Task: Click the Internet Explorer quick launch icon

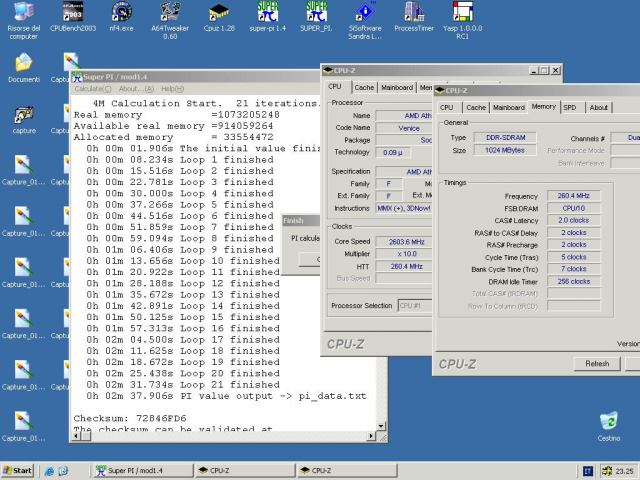Action: (x=49, y=471)
